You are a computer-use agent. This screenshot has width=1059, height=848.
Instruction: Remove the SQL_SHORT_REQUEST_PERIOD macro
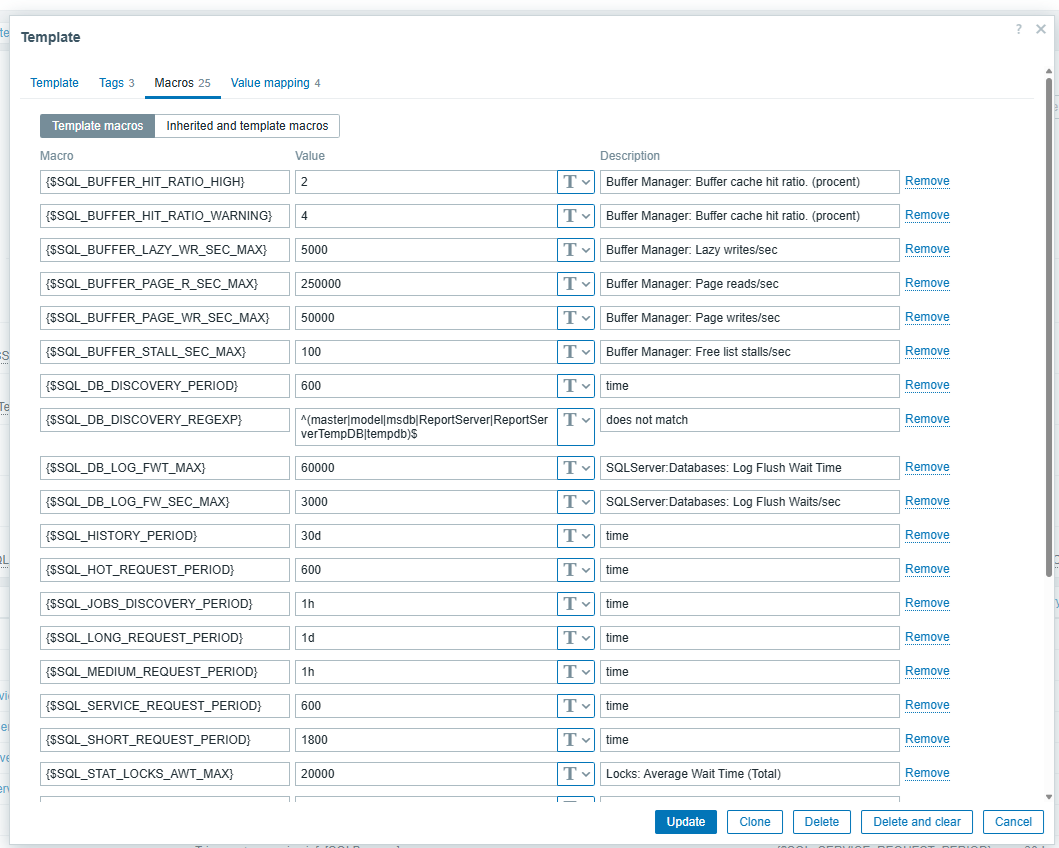pyautogui.click(x=927, y=739)
